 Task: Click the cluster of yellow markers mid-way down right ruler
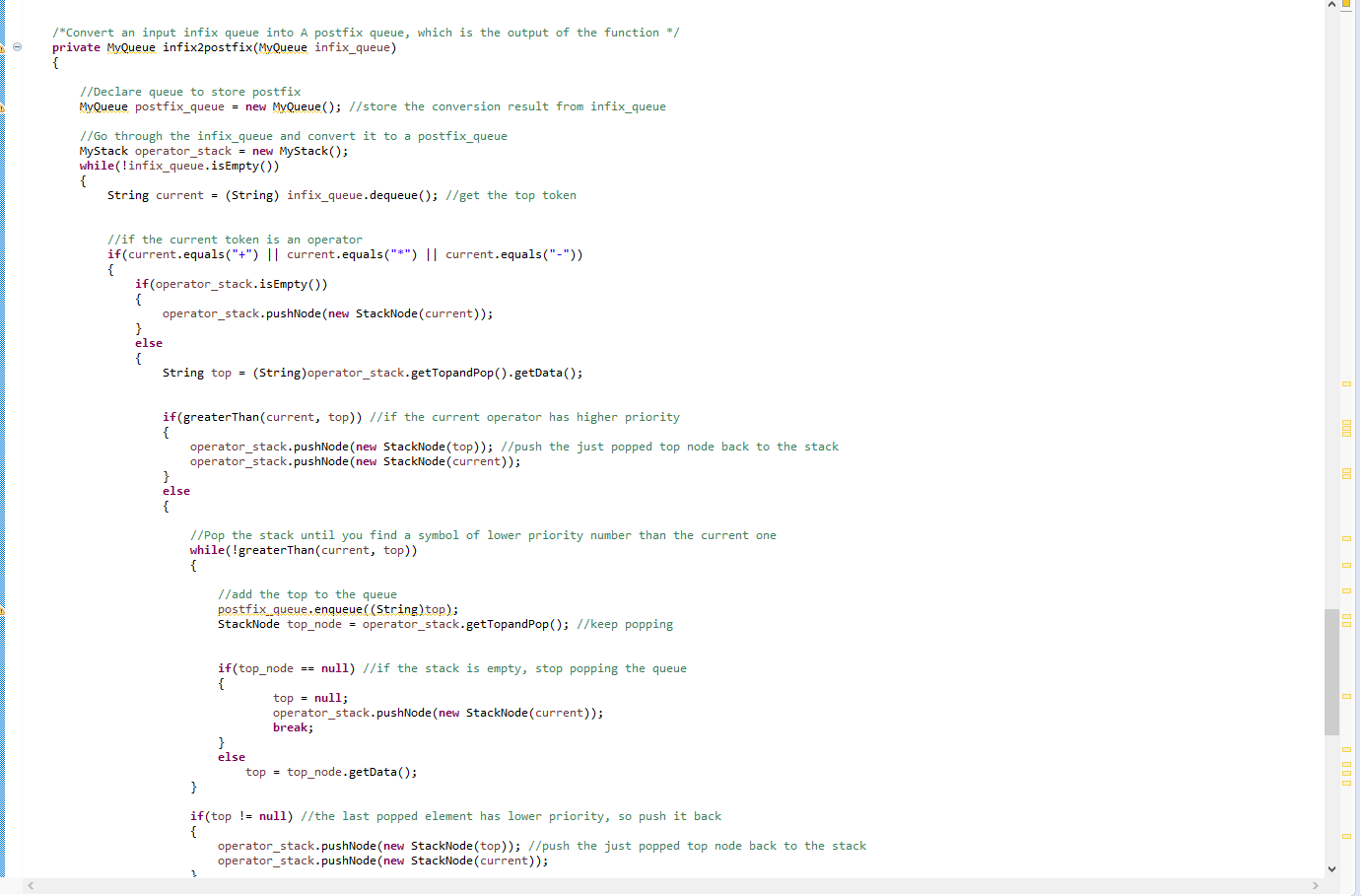click(1346, 427)
